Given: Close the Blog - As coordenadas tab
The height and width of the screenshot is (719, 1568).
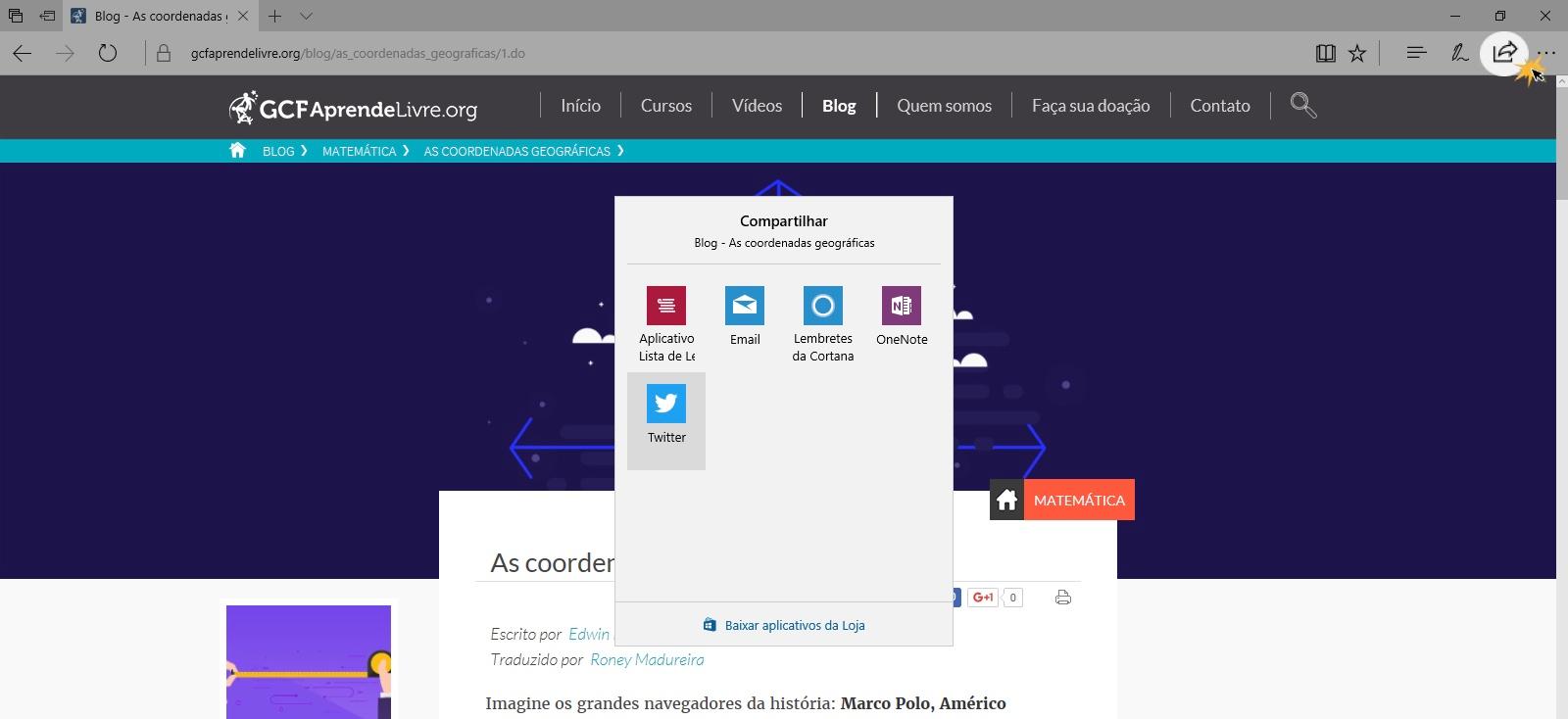Looking at the screenshot, I should pos(243,16).
